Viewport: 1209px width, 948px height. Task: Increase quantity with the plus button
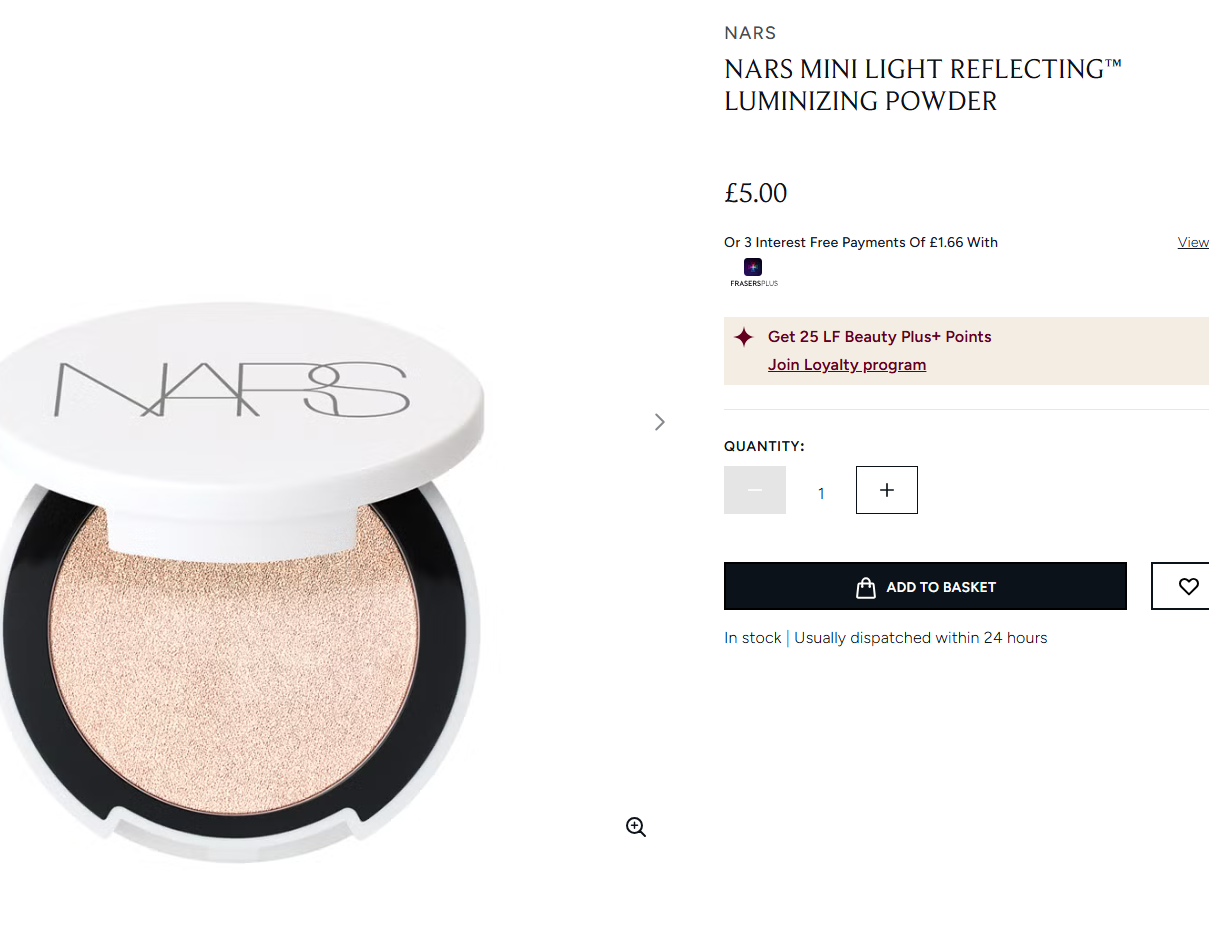[x=887, y=490]
